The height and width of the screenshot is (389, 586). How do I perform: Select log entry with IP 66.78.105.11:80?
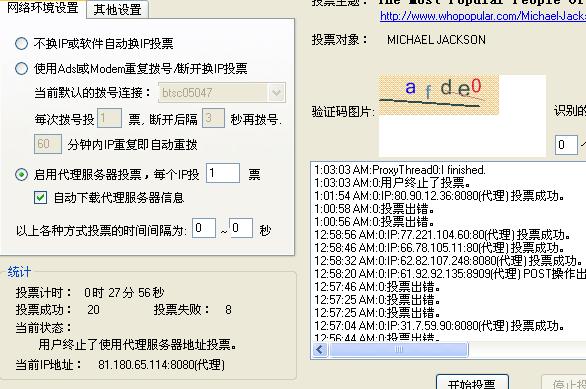(440, 248)
